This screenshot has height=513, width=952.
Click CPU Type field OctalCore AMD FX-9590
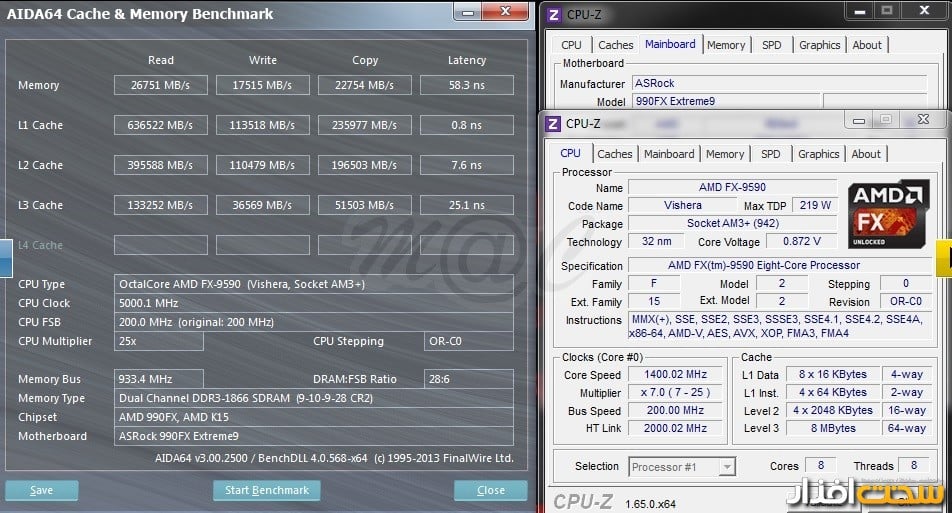point(314,284)
